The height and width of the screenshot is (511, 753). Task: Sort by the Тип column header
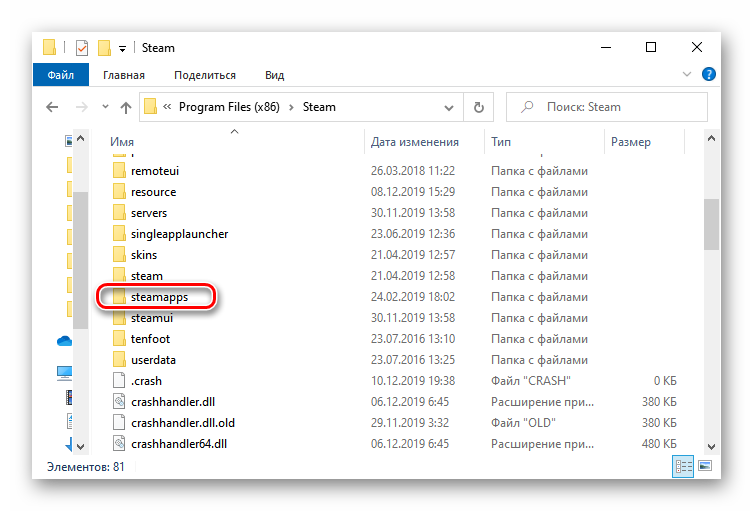501,142
